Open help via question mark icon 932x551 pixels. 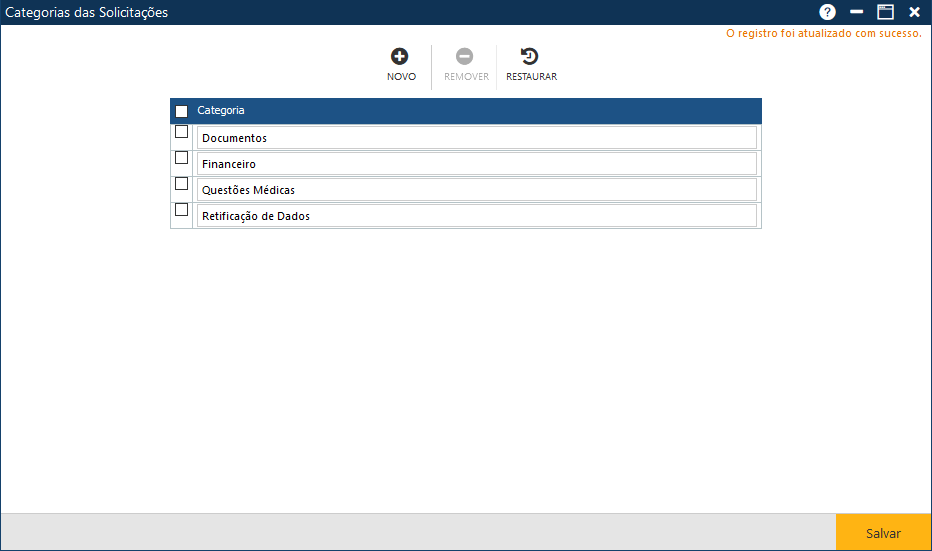tap(827, 12)
